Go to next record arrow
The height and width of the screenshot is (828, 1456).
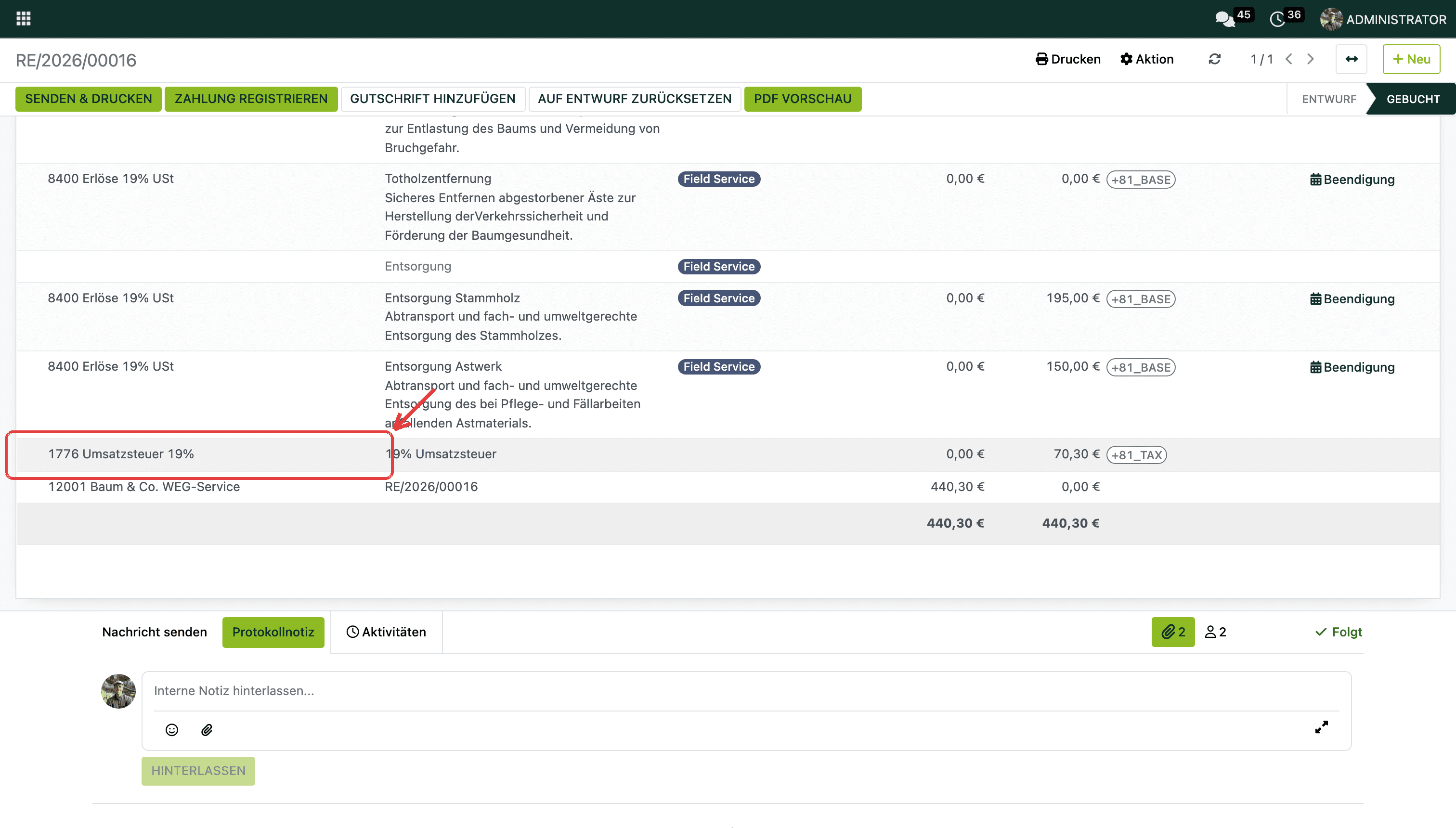[x=1311, y=59]
